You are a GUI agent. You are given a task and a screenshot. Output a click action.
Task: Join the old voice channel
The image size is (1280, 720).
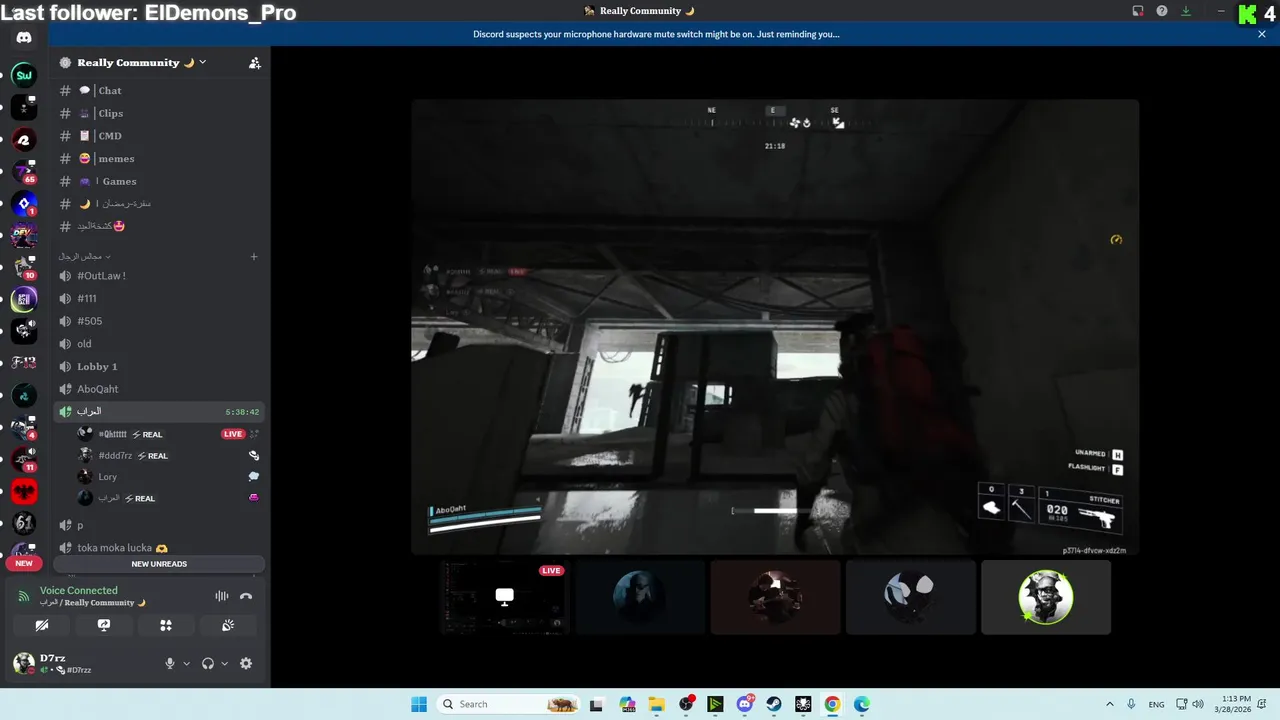click(160, 344)
